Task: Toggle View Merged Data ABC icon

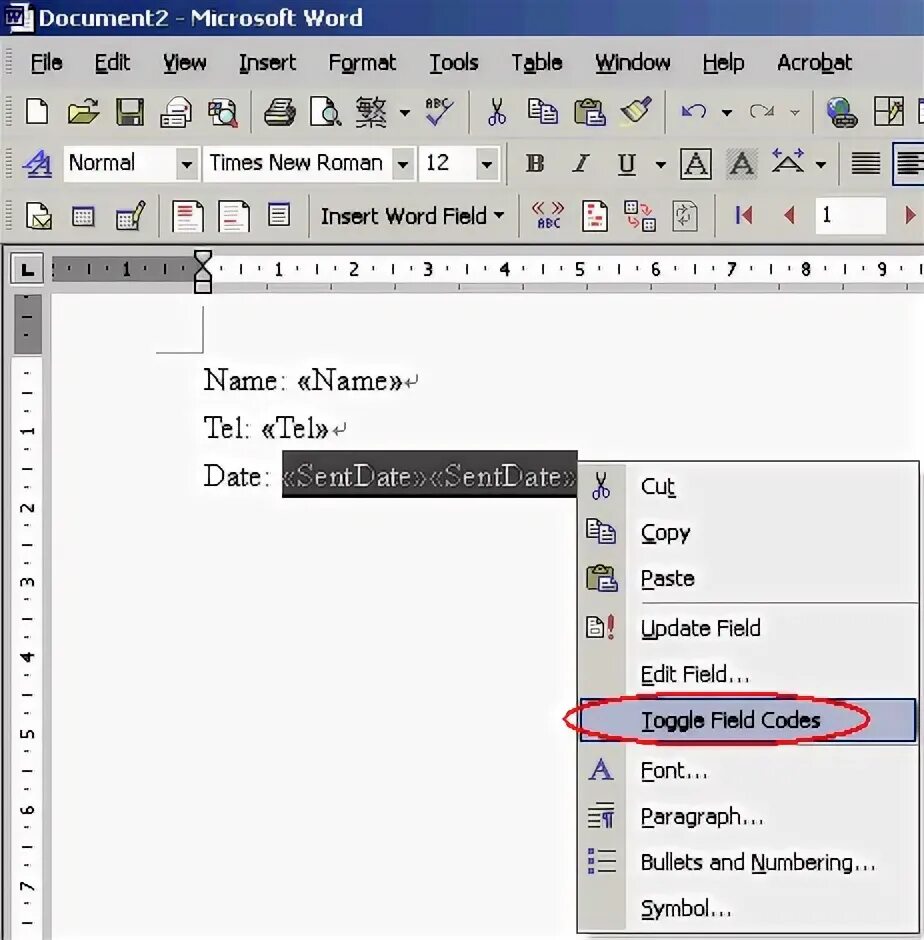Action: (x=548, y=216)
